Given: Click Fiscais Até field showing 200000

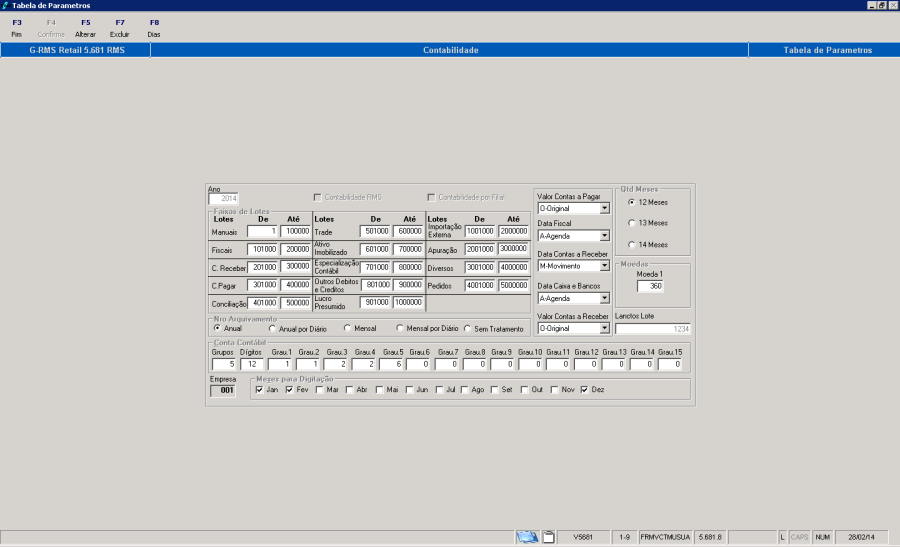Looking at the screenshot, I should pos(296,249).
